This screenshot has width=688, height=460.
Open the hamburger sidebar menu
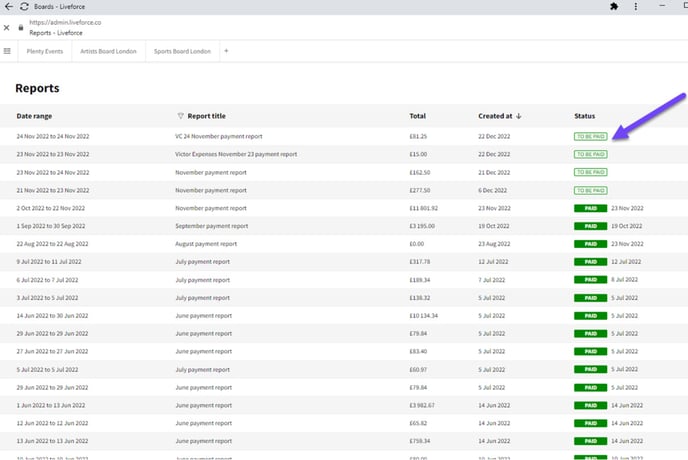coord(7,51)
